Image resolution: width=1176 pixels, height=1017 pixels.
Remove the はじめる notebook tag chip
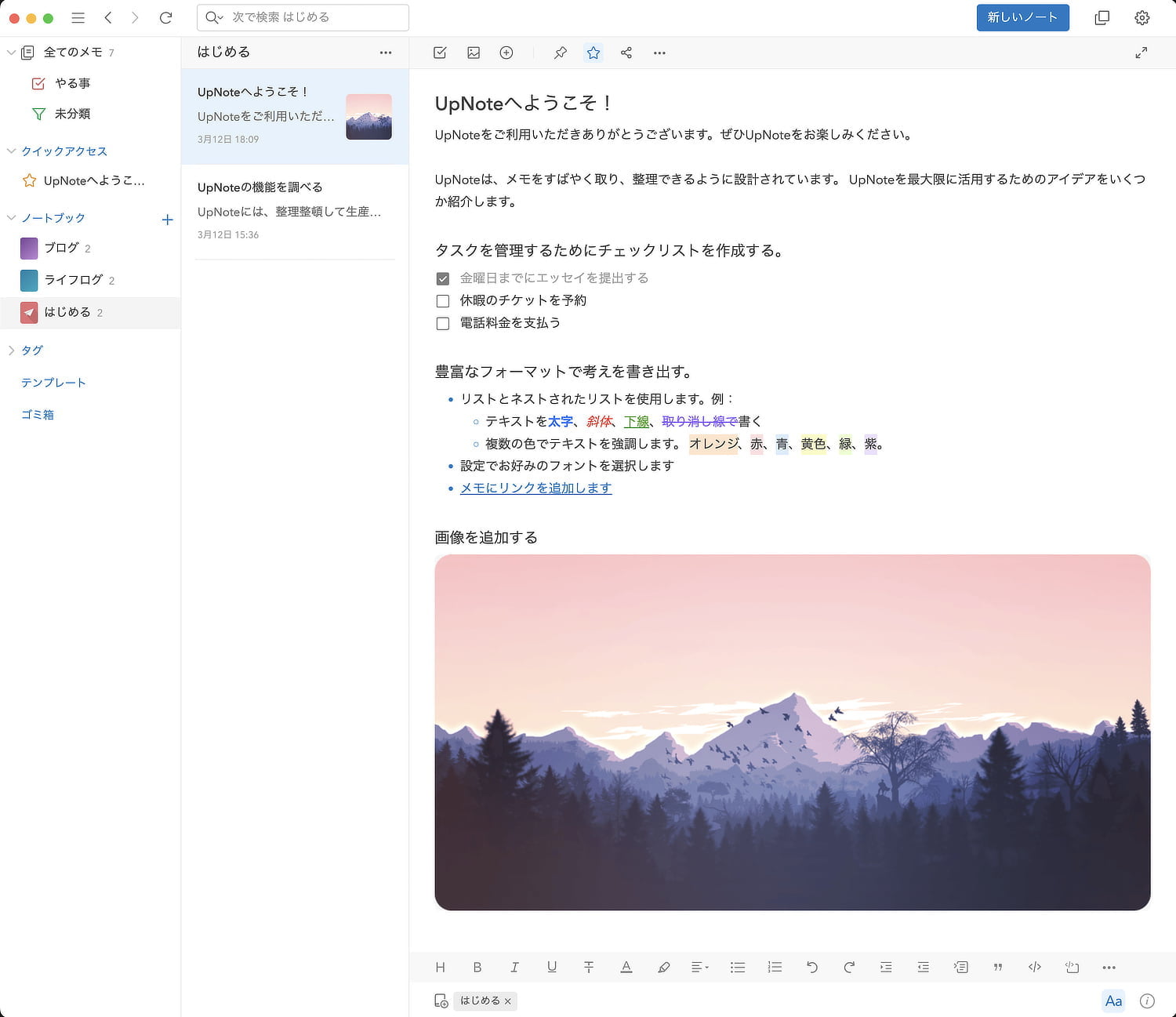pos(508,1001)
